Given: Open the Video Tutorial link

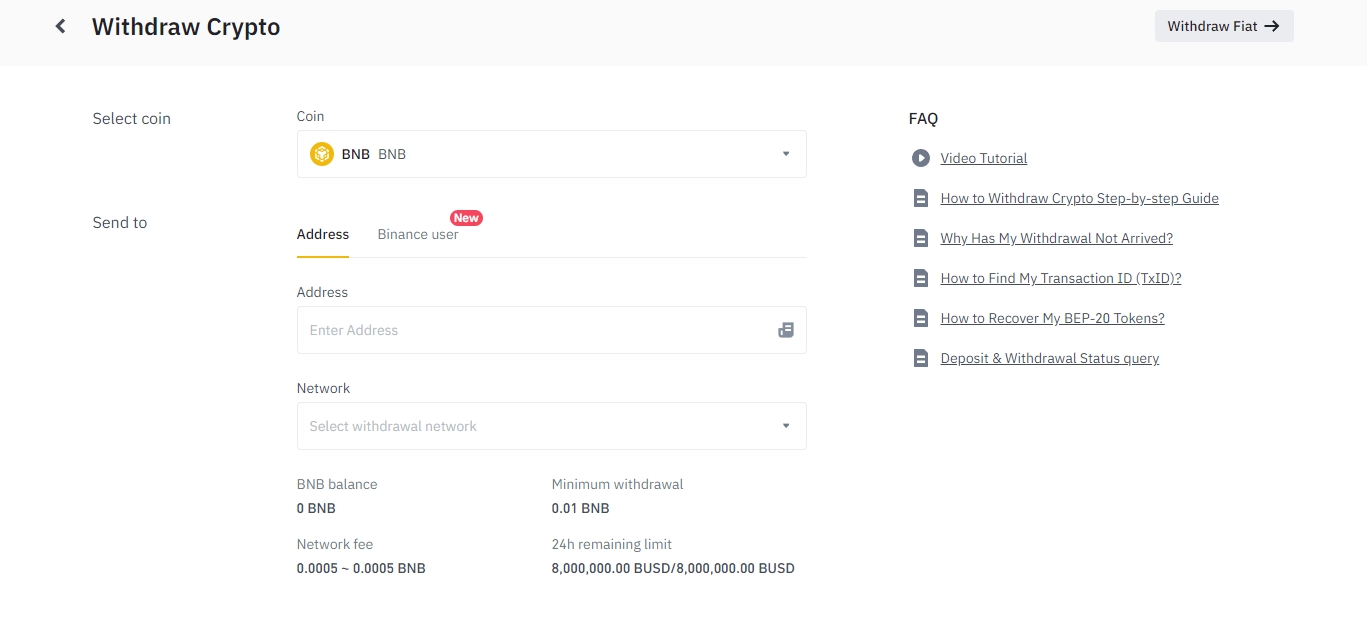Looking at the screenshot, I should [x=983, y=158].
